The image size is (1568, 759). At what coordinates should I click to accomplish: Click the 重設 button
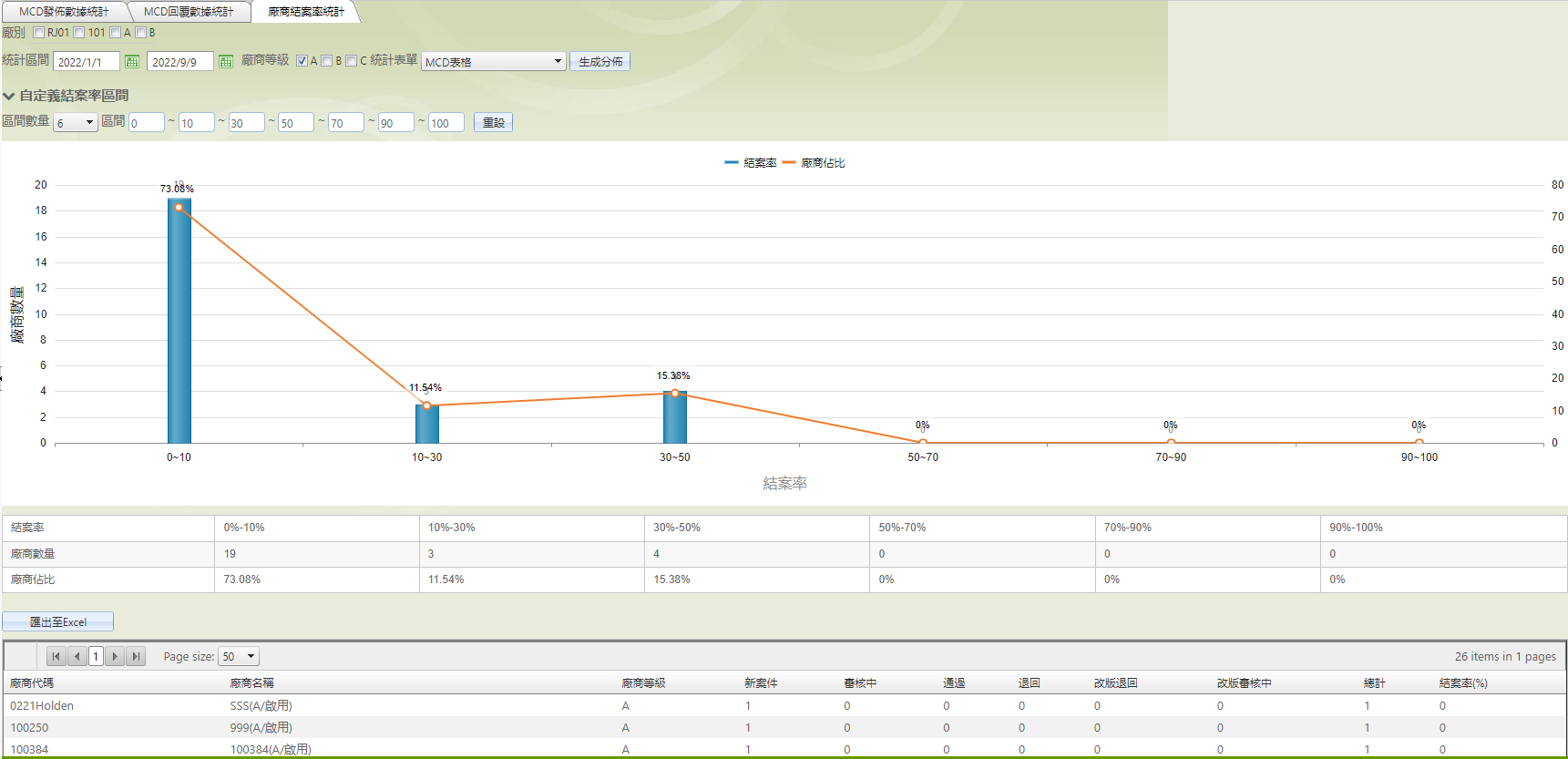coord(493,122)
